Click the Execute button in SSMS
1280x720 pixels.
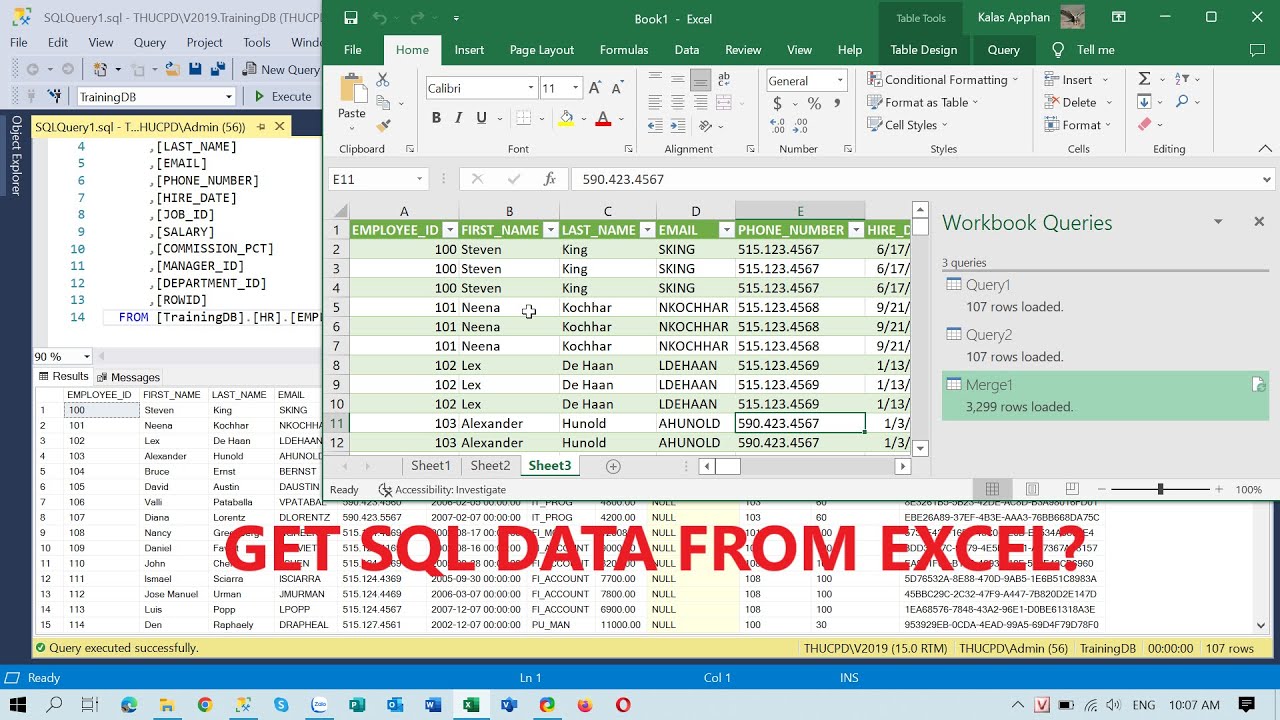[x=282, y=97]
